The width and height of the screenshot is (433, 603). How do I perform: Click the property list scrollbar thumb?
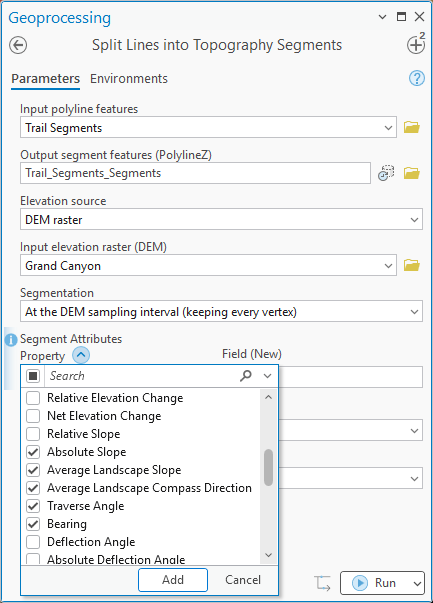coord(268,467)
